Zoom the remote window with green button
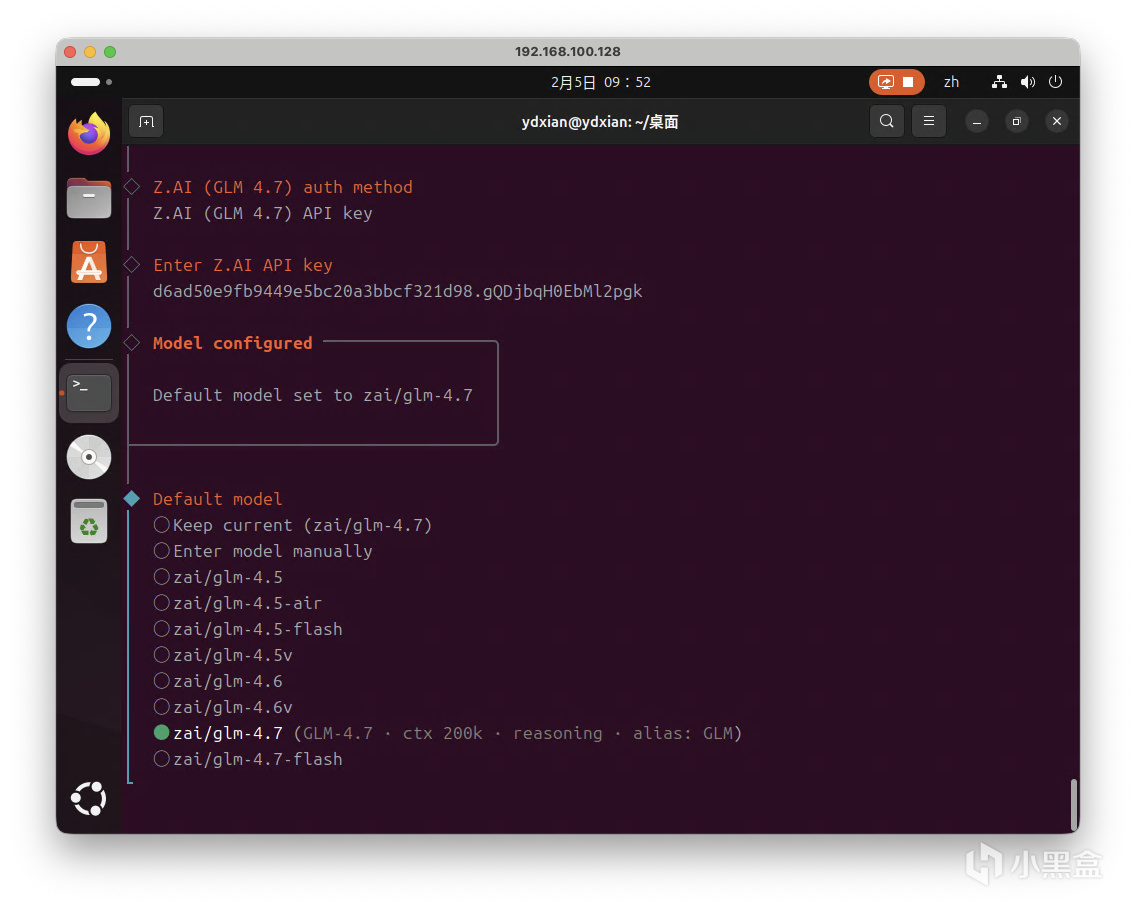Image resolution: width=1136 pixels, height=908 pixels. click(110, 51)
